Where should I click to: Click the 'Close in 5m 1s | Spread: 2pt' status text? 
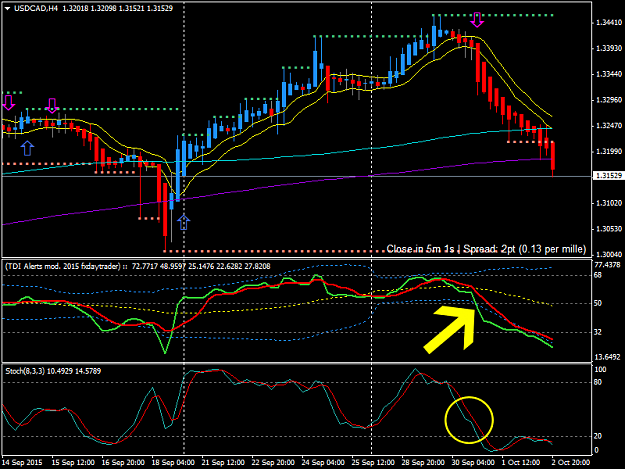486,249
